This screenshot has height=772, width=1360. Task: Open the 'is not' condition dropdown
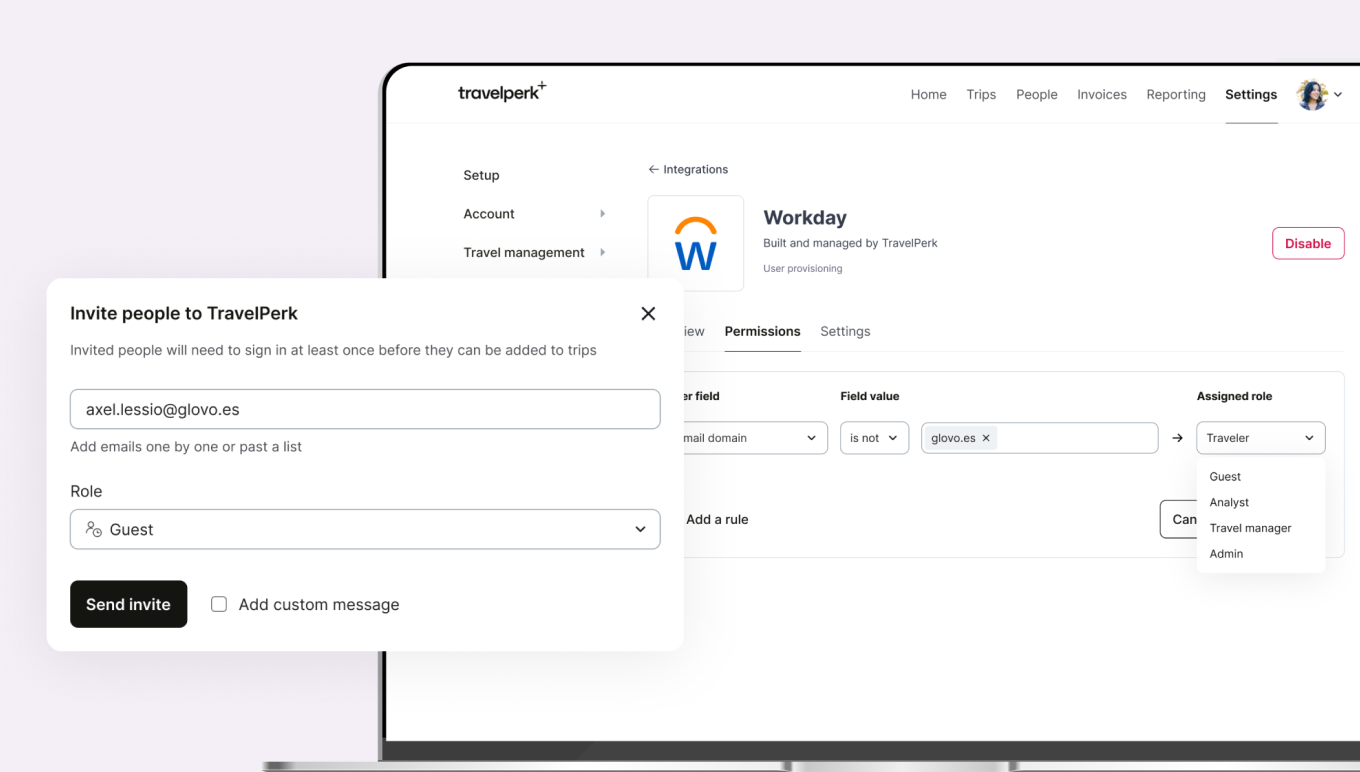[x=874, y=438]
